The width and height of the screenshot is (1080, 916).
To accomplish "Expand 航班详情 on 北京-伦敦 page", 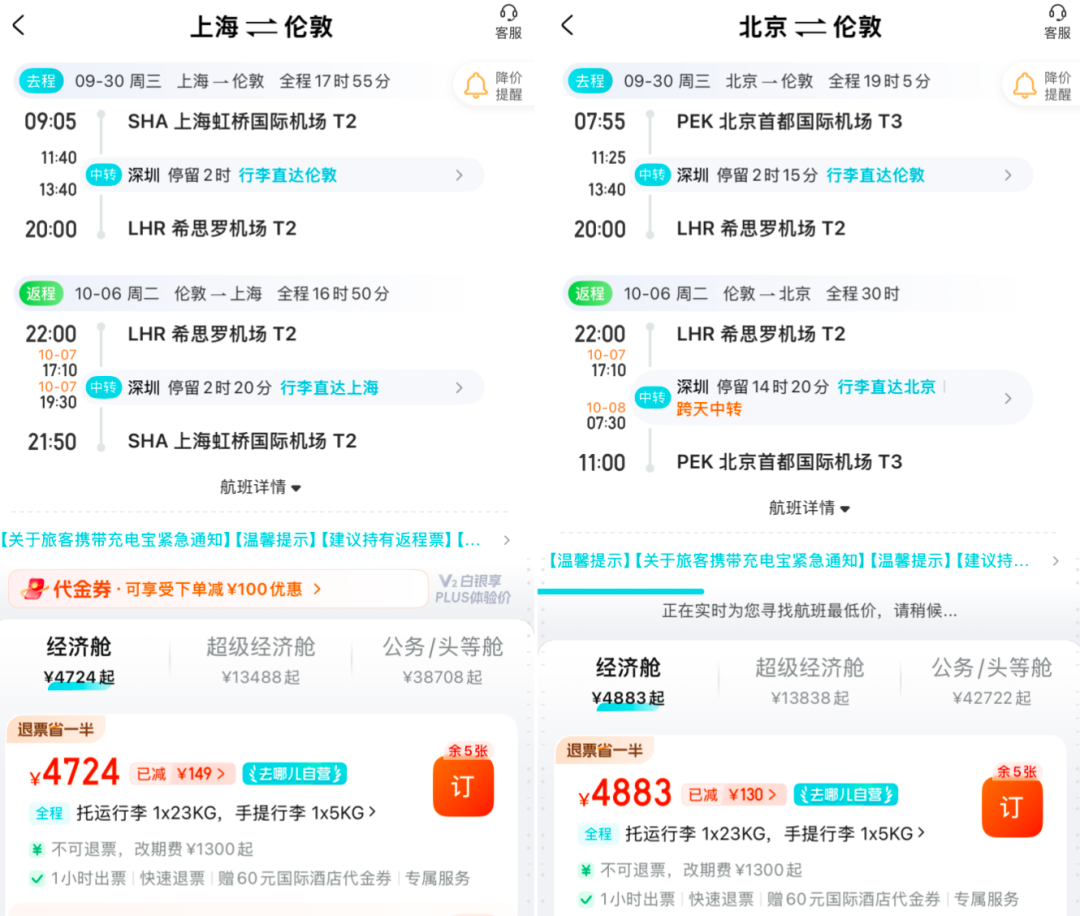I will pyautogui.click(x=809, y=508).
